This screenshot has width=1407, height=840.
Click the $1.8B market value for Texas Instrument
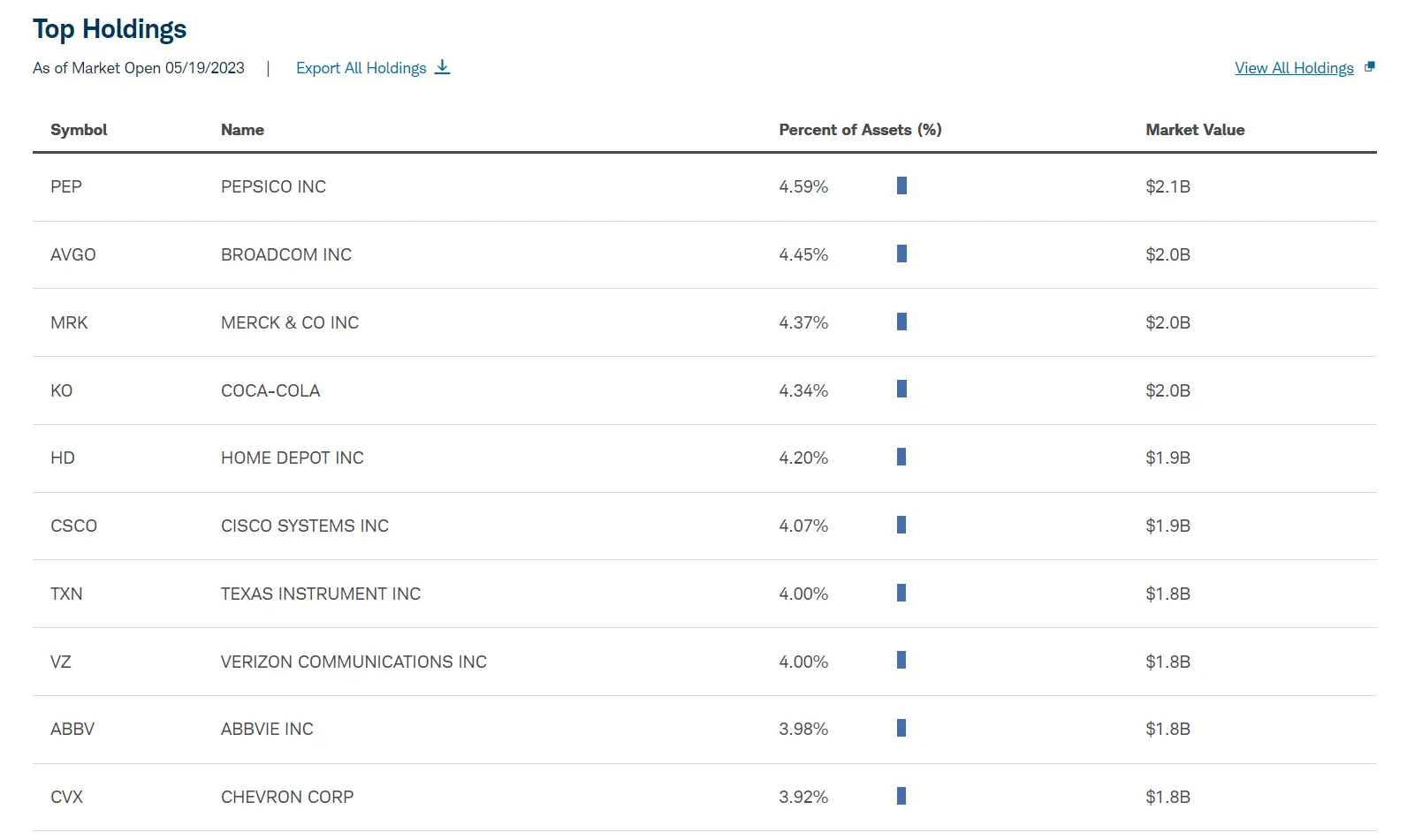coord(1168,594)
